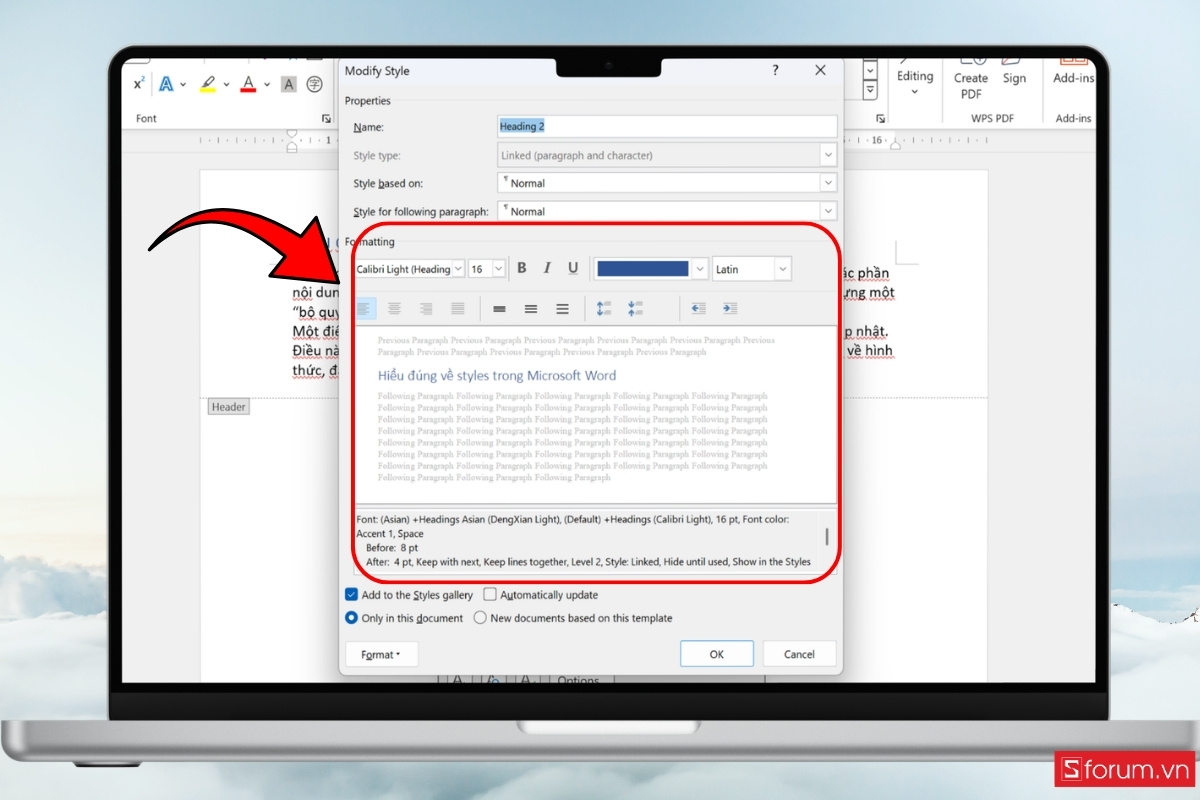Open the Styles group dialog launcher in the ribbon
Viewport: 1200px width, 800px height.
tap(879, 118)
